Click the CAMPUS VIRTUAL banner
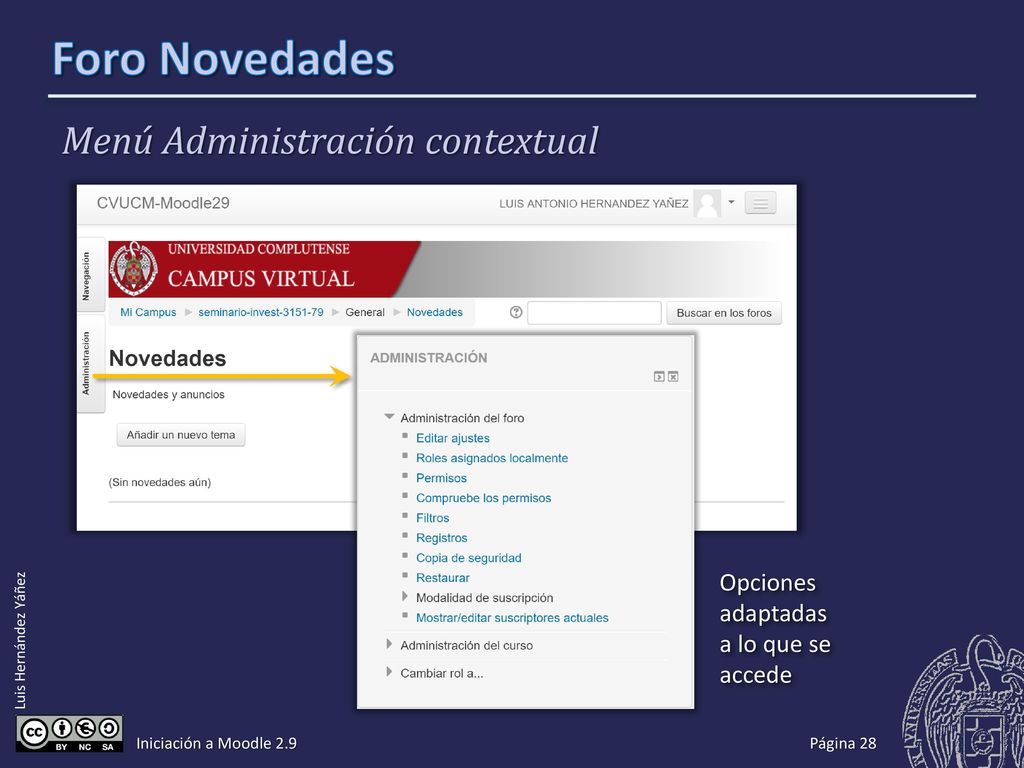Image resolution: width=1024 pixels, height=768 pixels. [x=261, y=279]
